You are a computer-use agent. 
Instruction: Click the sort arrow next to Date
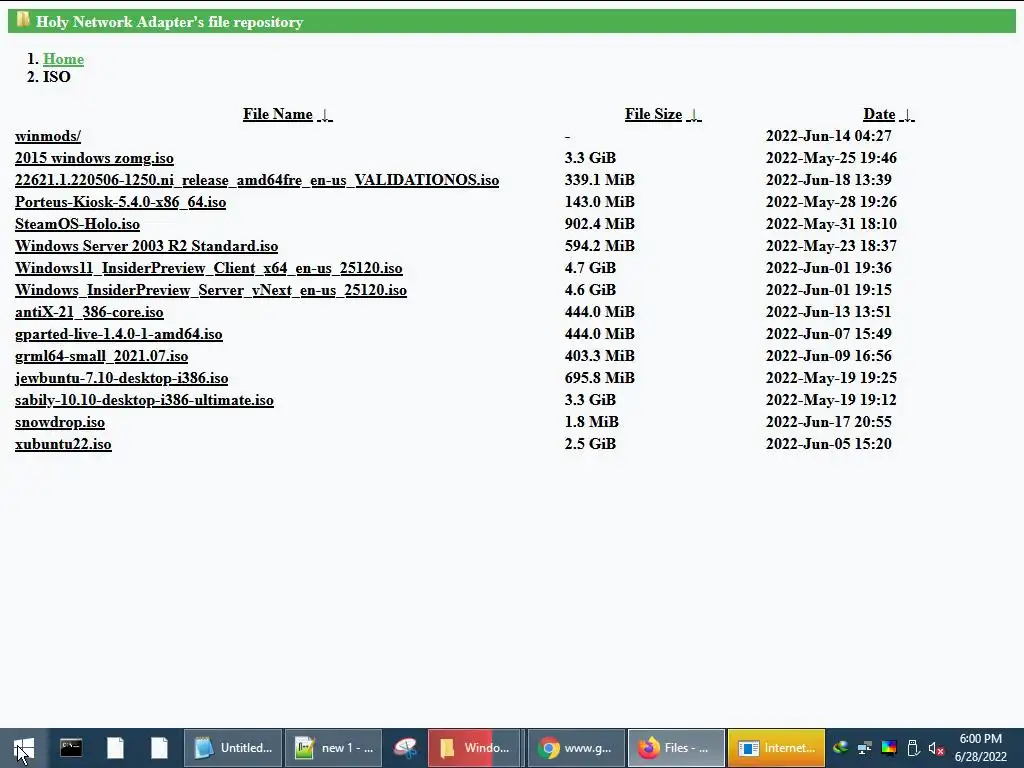pyautogui.click(x=907, y=115)
